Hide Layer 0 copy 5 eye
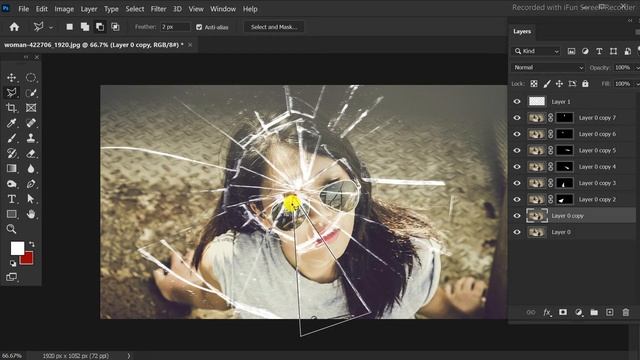The image size is (640, 360). click(517, 151)
